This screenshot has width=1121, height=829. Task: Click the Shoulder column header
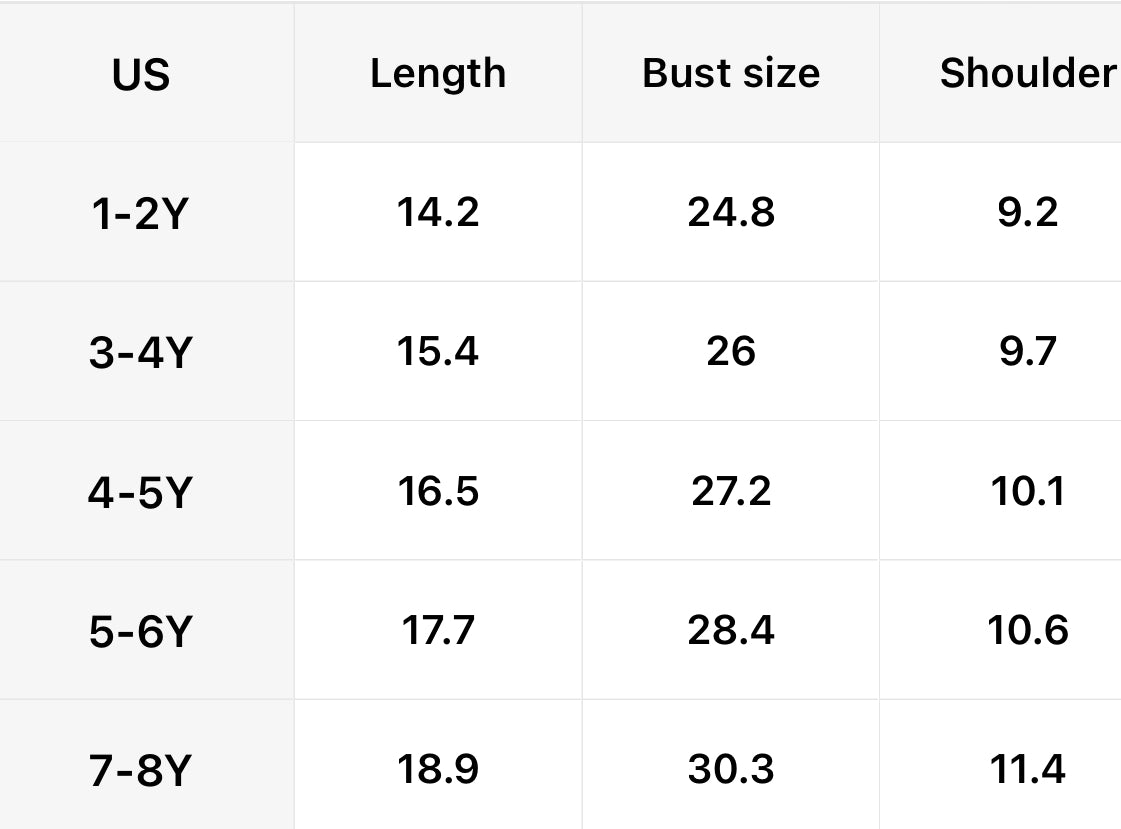(x=1027, y=73)
